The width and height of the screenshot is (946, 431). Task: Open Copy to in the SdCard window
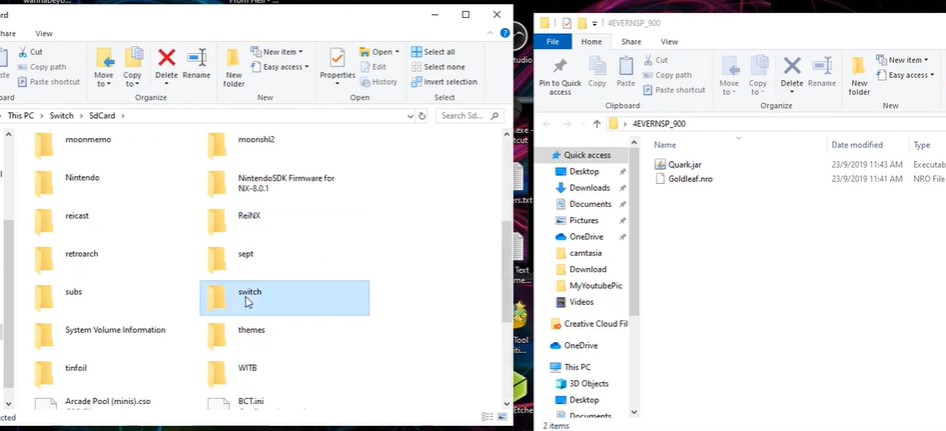[133, 66]
